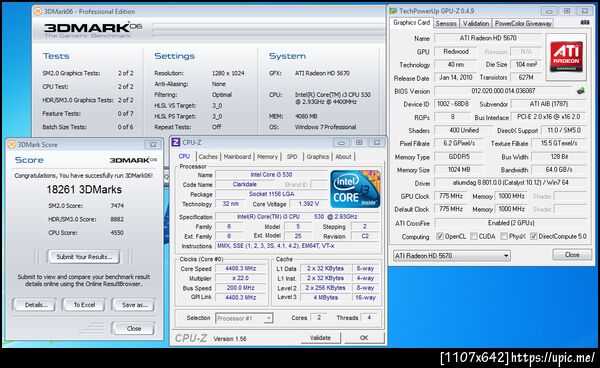600x368 pixels.
Task: Click the green BIOS save chip icon
Action: 580,91
